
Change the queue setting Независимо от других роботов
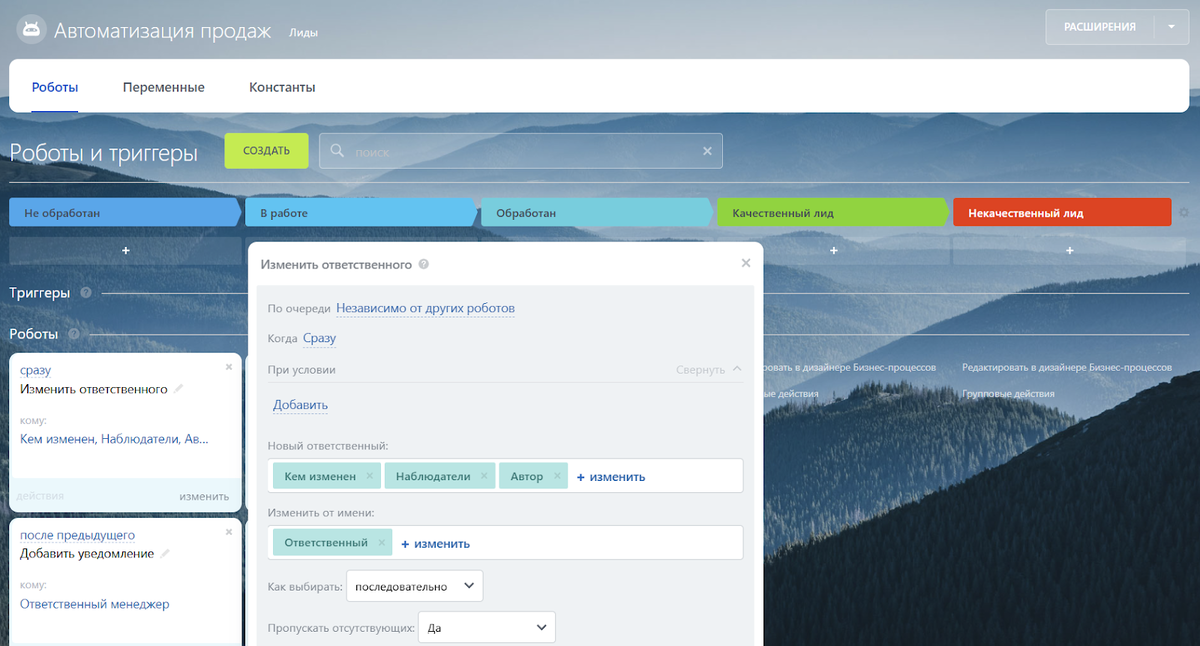tap(425, 308)
